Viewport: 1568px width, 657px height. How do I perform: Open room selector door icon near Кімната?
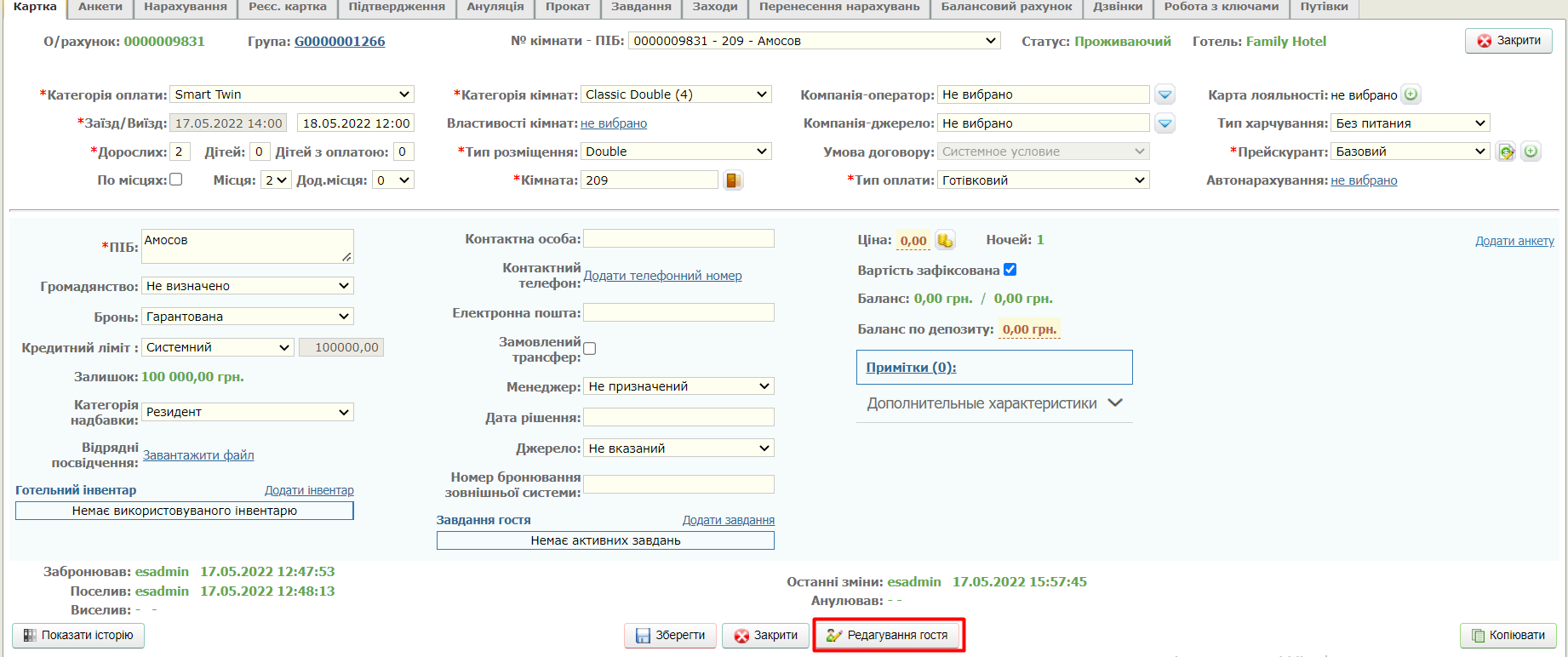click(732, 180)
